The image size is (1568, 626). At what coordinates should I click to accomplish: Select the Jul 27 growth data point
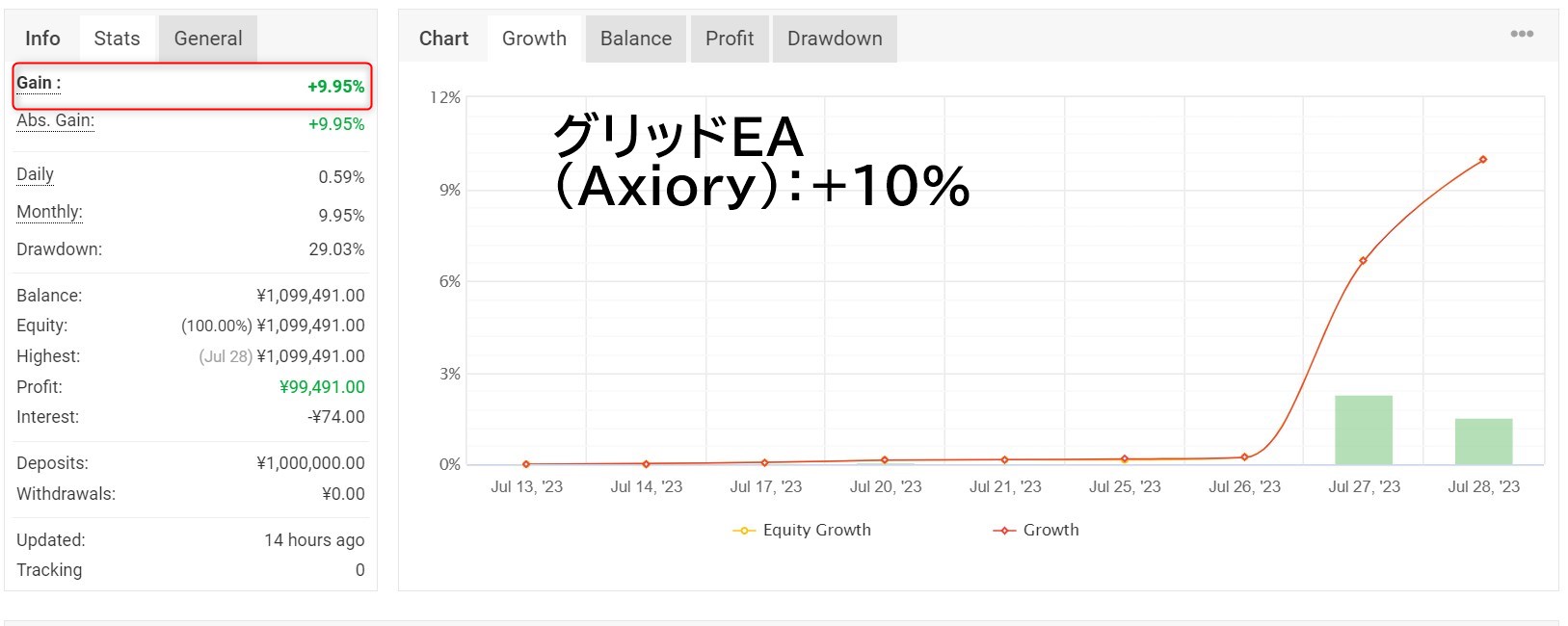coord(1364,261)
